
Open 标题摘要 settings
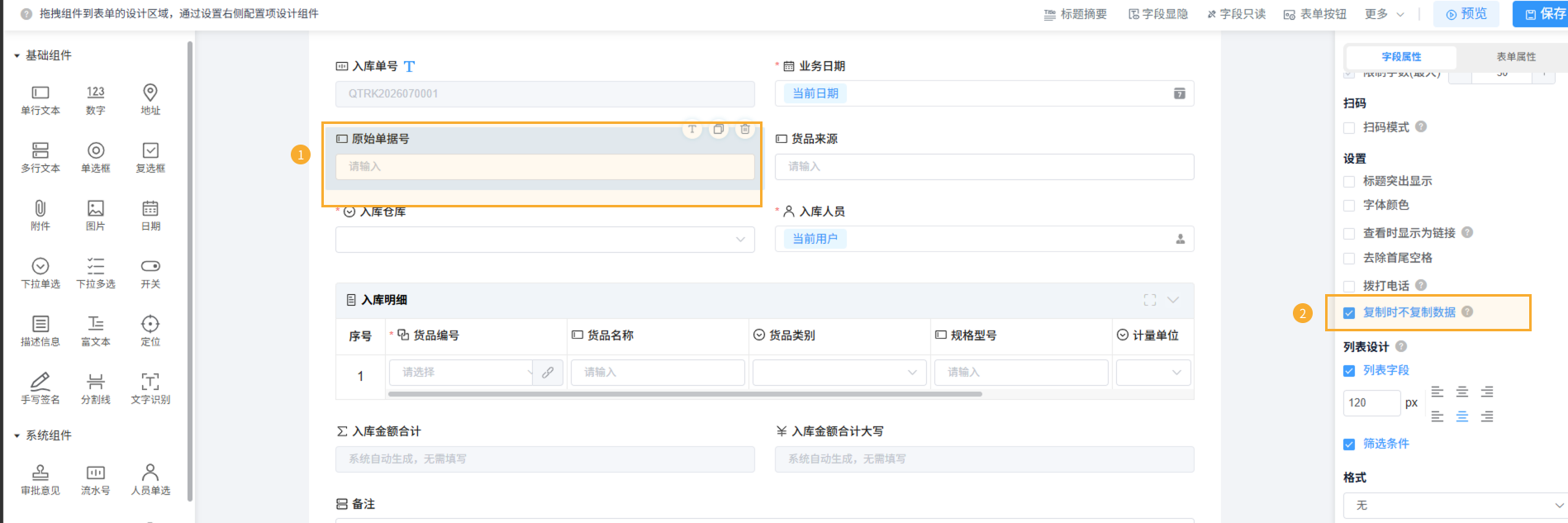(x=1076, y=14)
